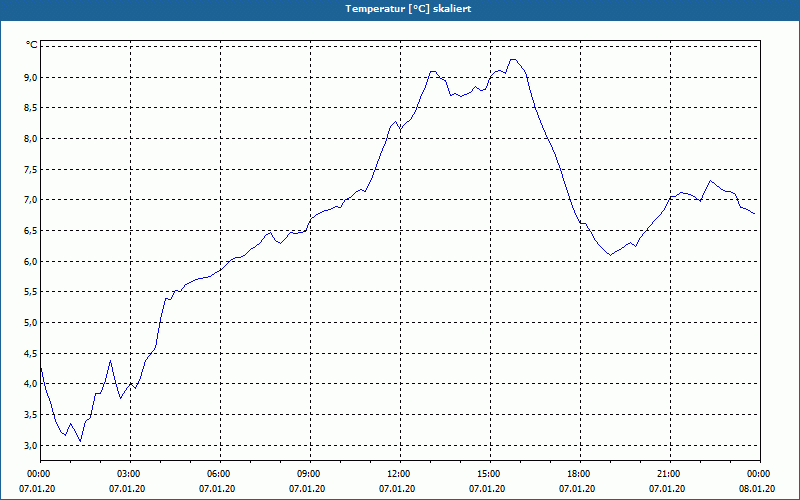Select the 3,0 y-axis tick label
The height and width of the screenshot is (500, 800).
(x=31, y=445)
